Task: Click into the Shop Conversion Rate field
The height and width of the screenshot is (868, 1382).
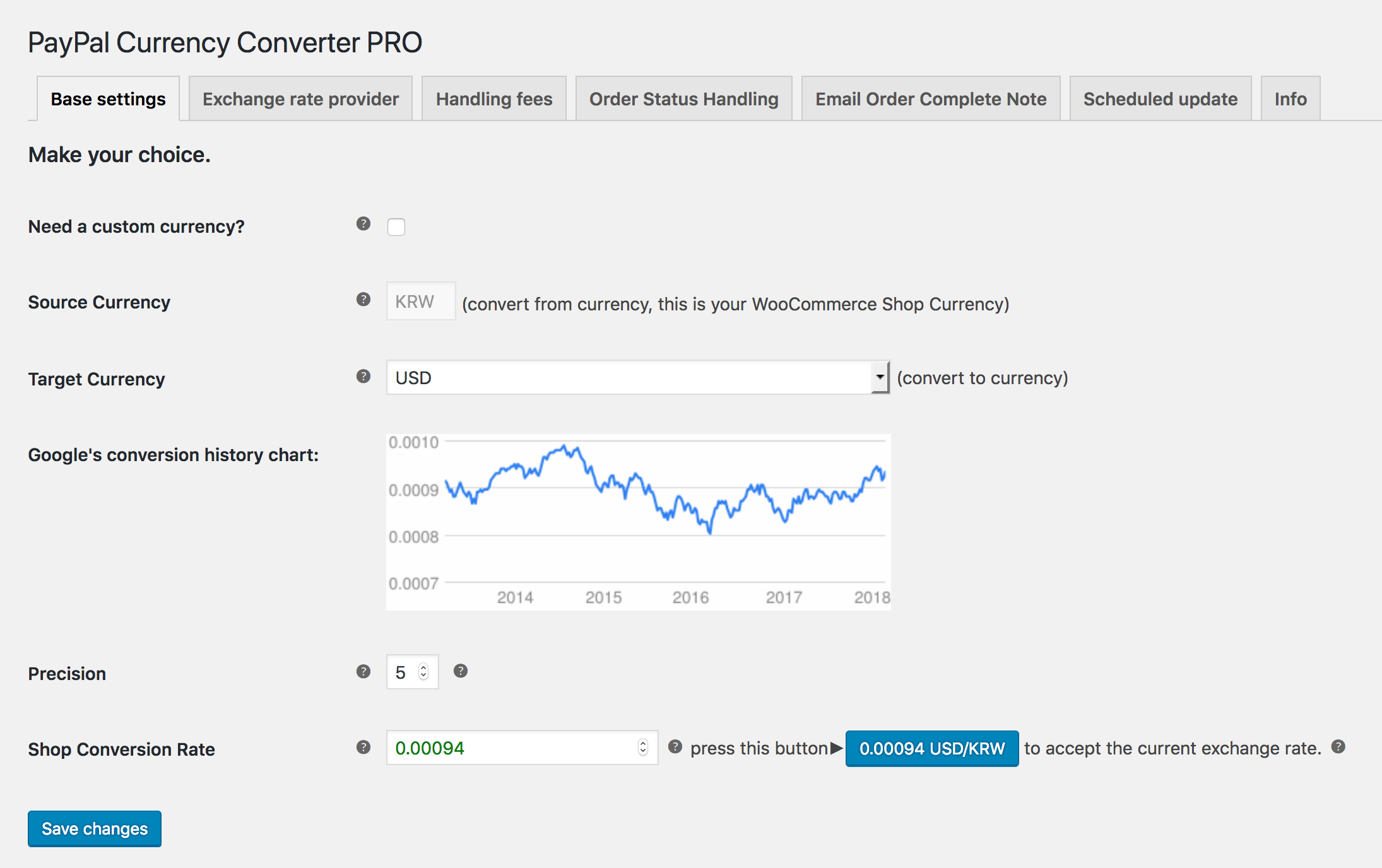Action: pos(511,748)
